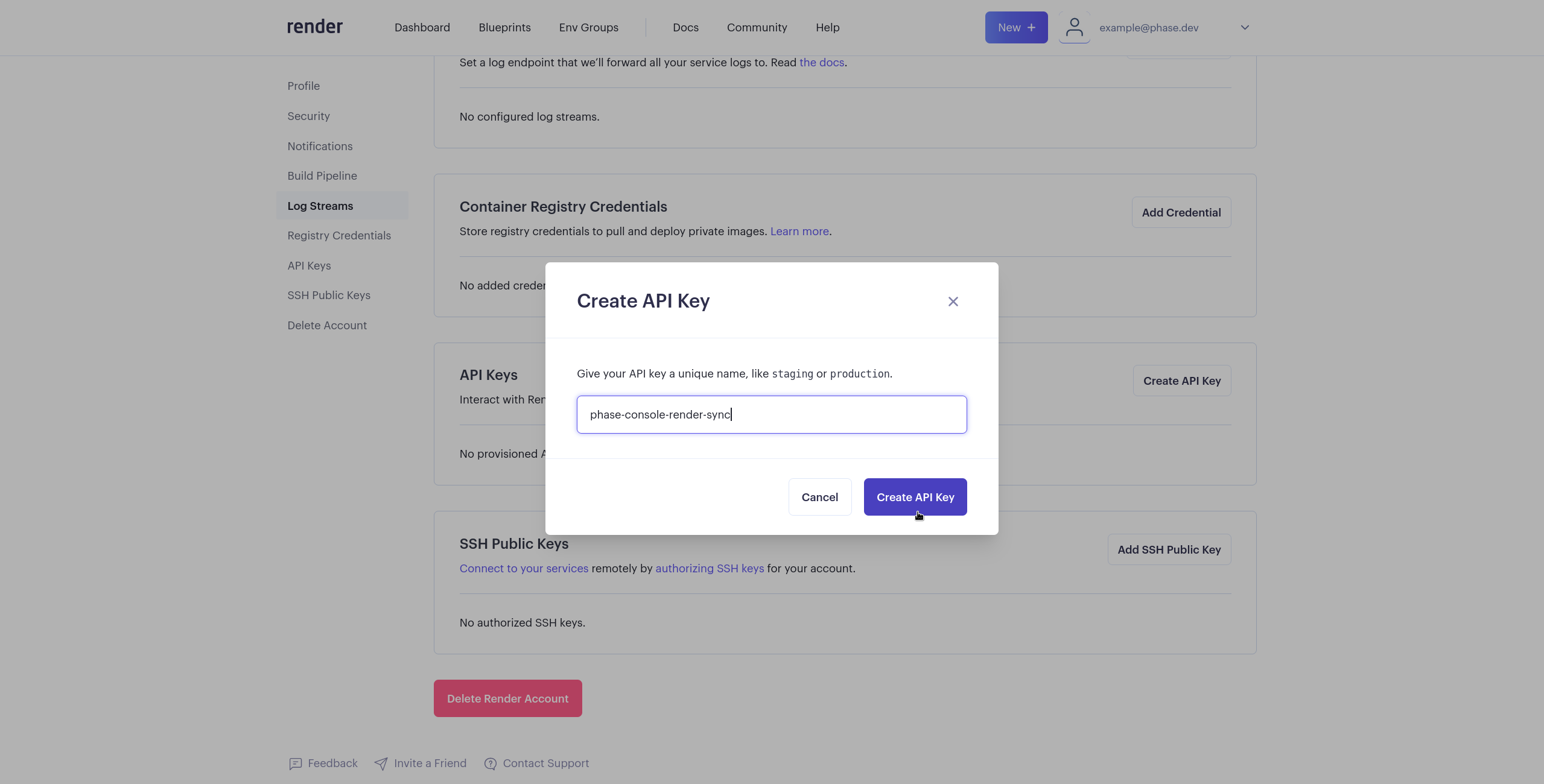Click Delete Render Account

tap(507, 698)
